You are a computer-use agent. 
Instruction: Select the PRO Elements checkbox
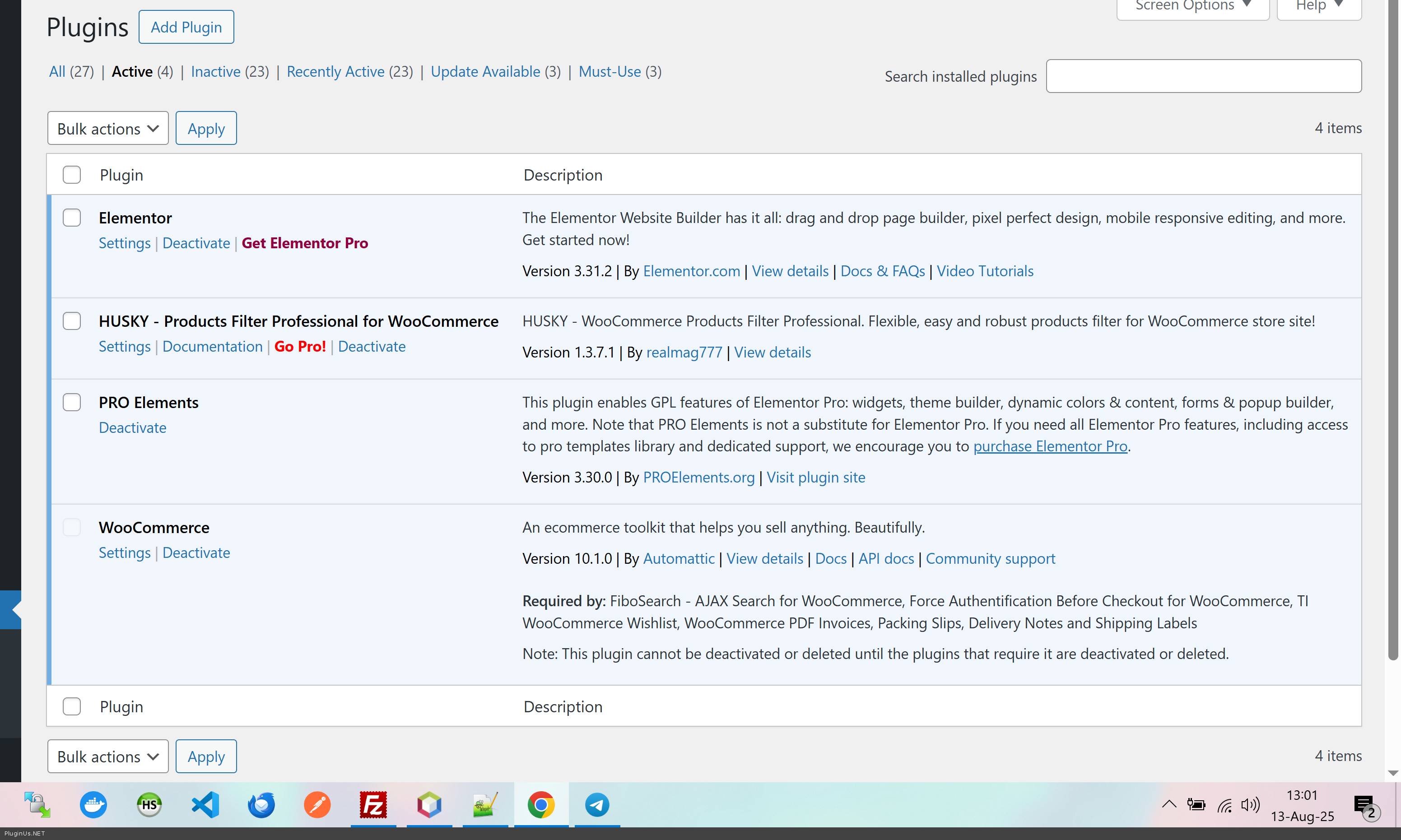72,403
